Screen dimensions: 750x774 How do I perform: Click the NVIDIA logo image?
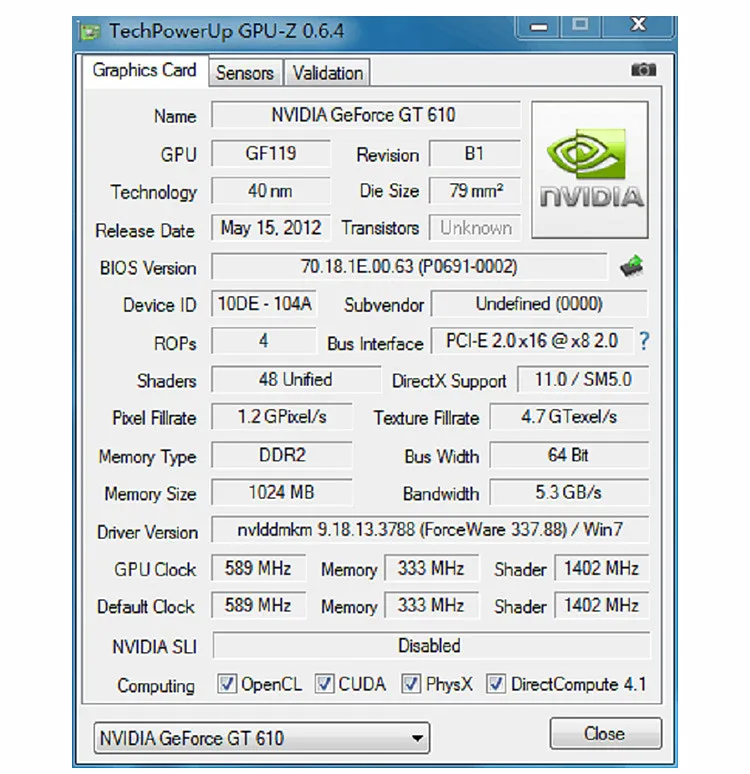590,170
